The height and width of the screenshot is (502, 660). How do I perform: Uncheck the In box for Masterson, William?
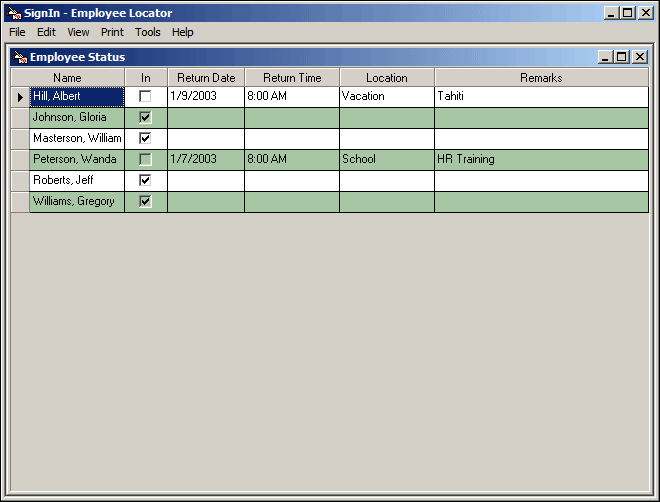click(x=145, y=138)
